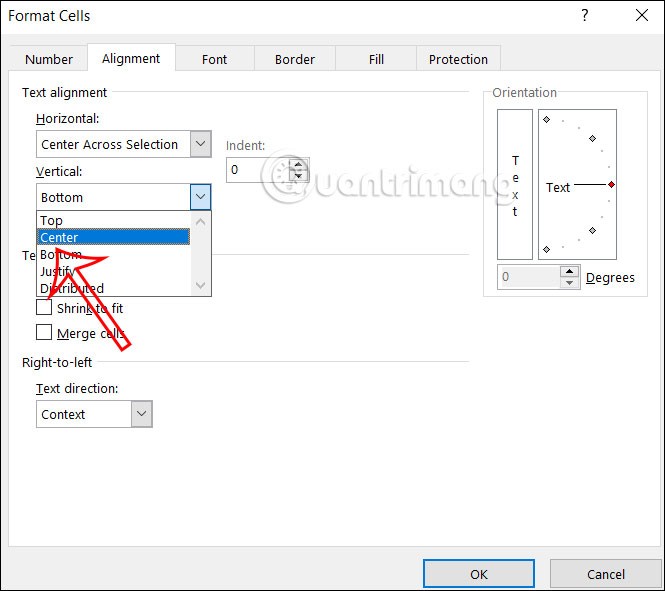Expand the Text direction Context dropdown

pos(141,414)
